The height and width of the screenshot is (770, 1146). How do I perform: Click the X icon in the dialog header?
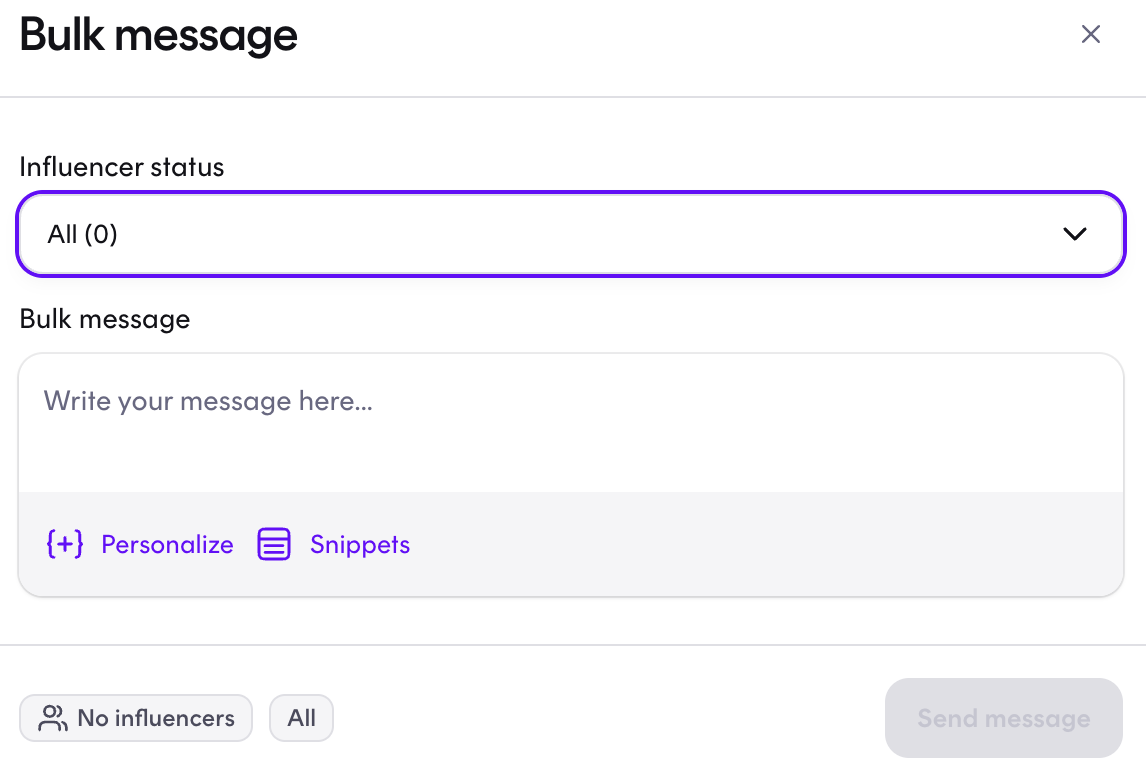click(1090, 34)
